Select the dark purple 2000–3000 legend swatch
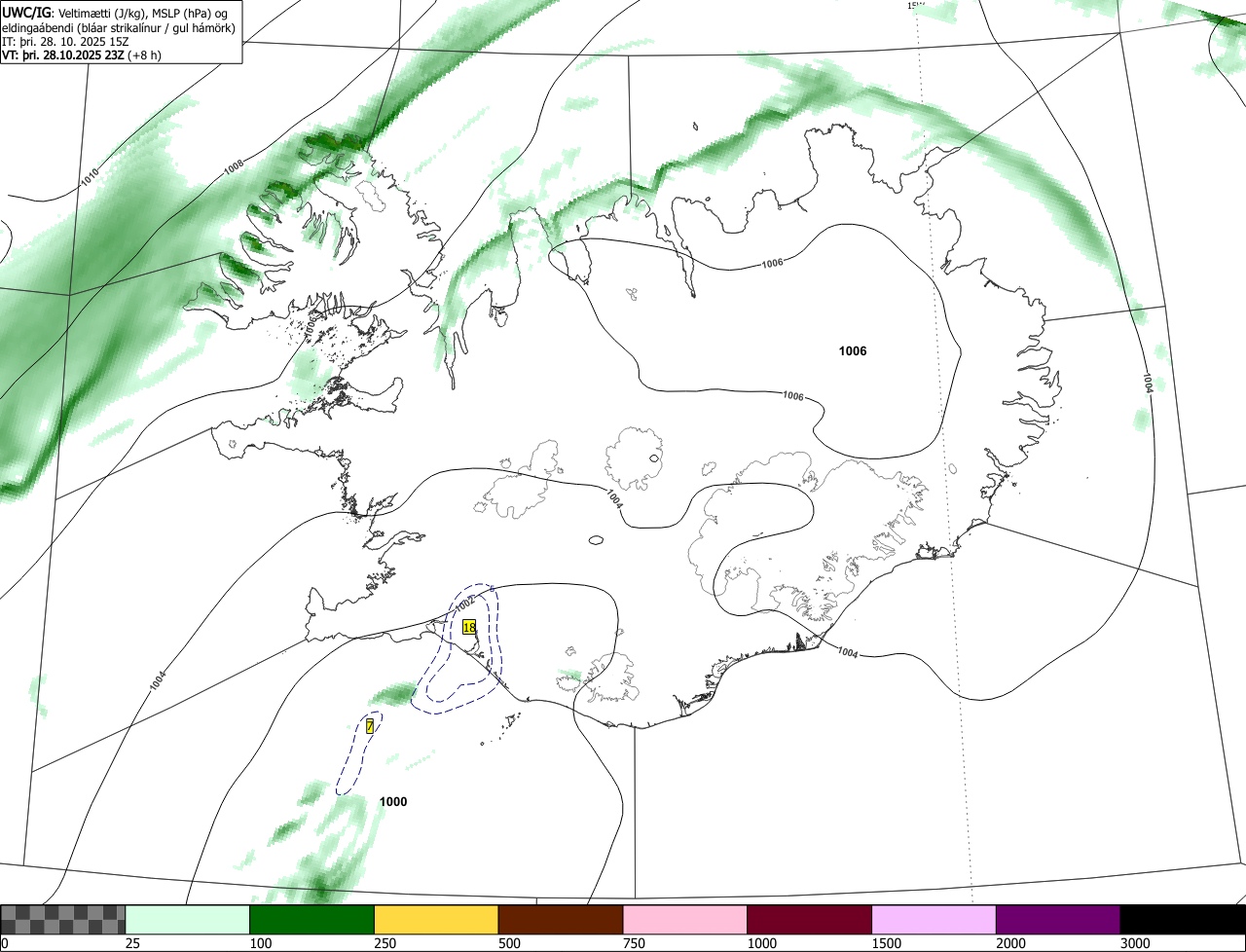The image size is (1246, 952). tap(1058, 920)
